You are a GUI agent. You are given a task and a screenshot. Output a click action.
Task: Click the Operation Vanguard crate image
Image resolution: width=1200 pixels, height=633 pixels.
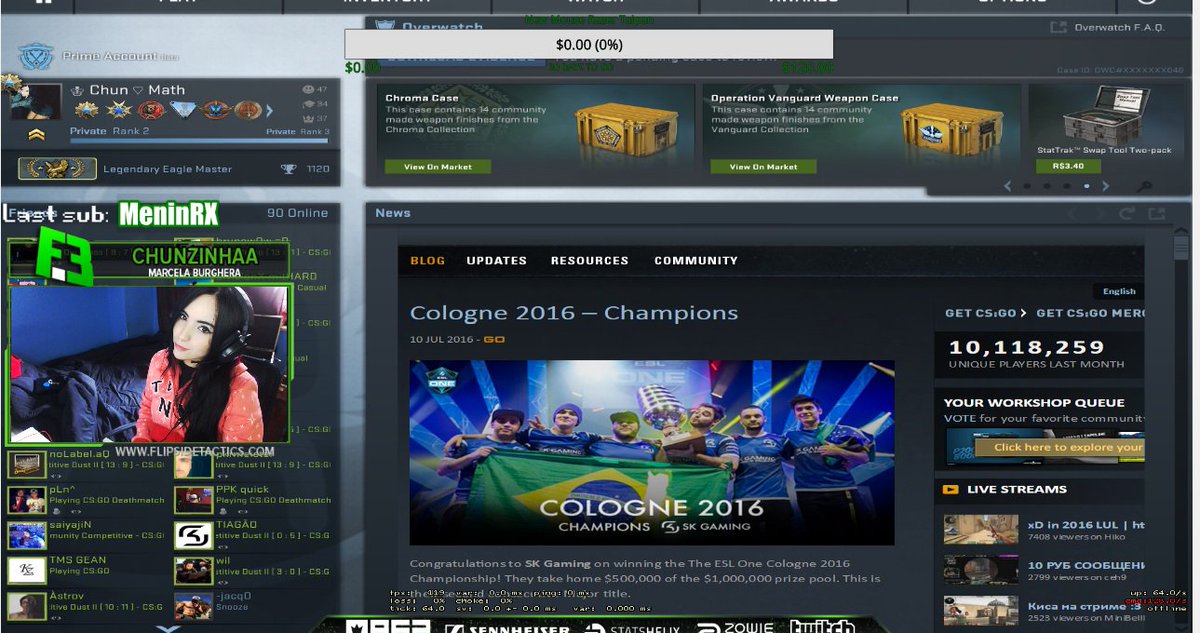(x=953, y=128)
